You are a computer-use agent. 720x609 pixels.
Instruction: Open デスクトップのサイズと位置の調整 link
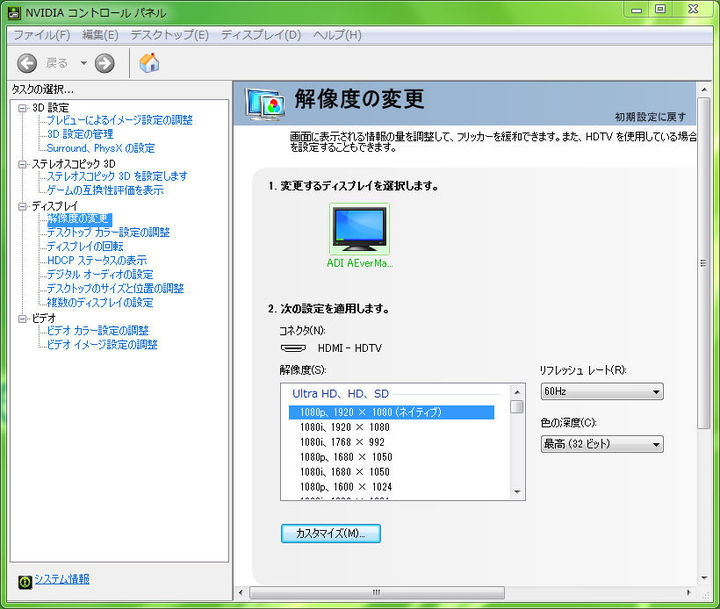click(115, 288)
